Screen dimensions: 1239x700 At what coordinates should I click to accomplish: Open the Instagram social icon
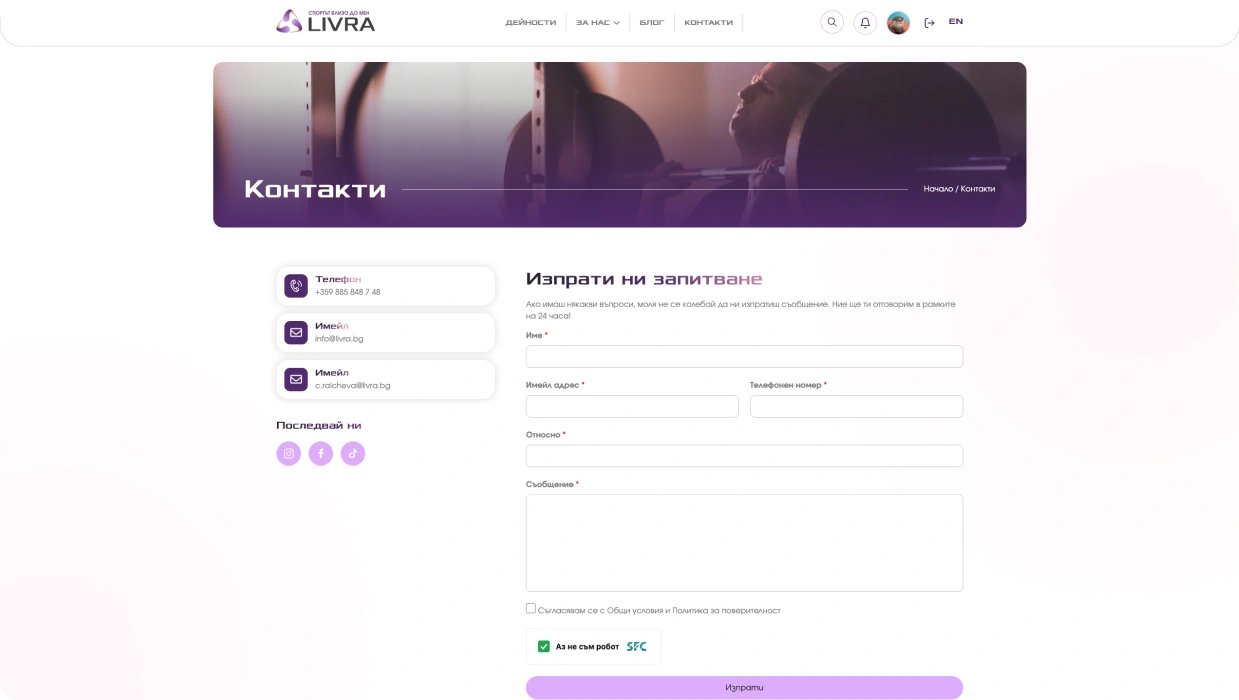point(288,453)
